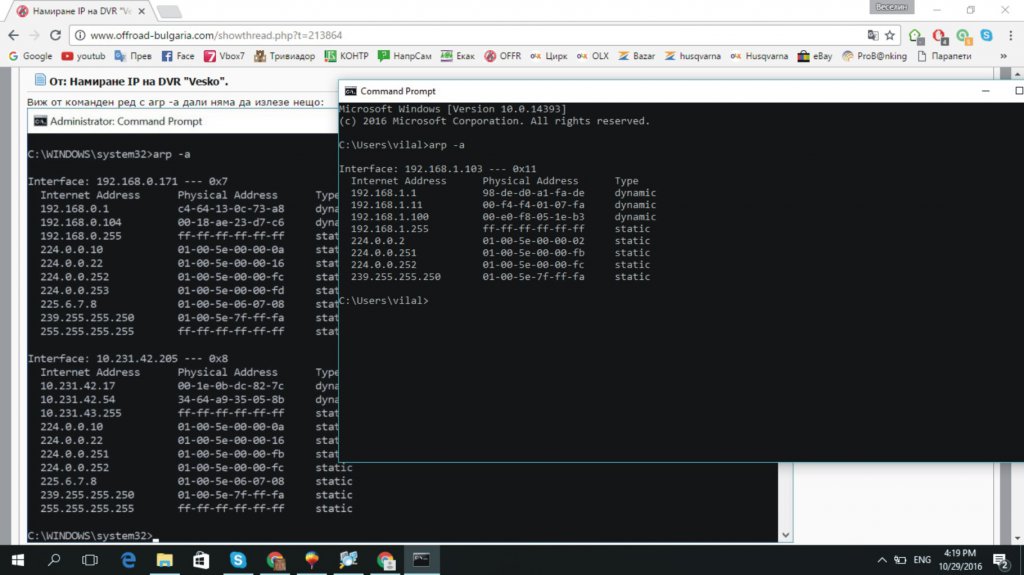Open the Папапети bookmarks folder
This screenshot has height=575, width=1024.
944,56
